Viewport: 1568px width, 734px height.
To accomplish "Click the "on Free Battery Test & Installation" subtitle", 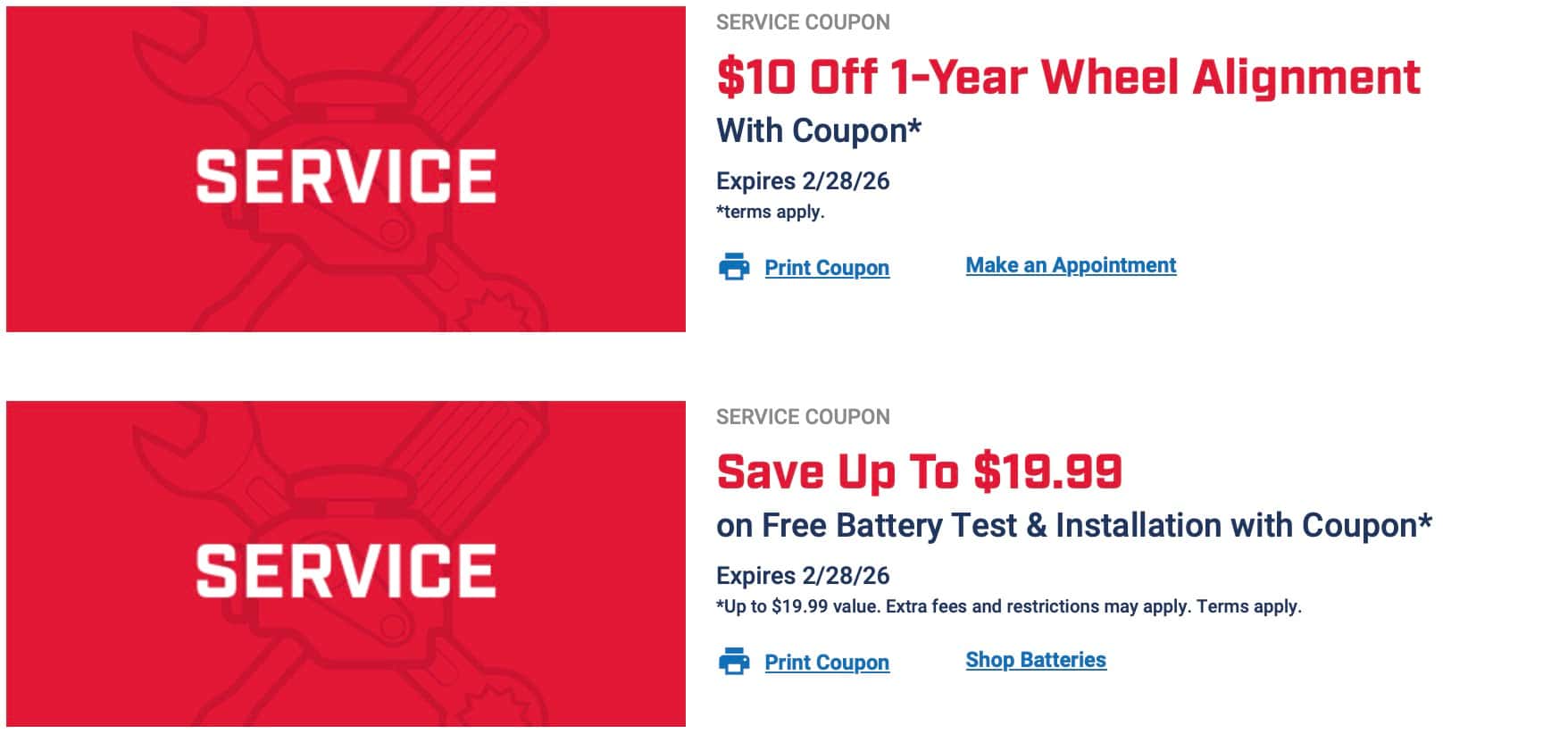I will click(1073, 525).
